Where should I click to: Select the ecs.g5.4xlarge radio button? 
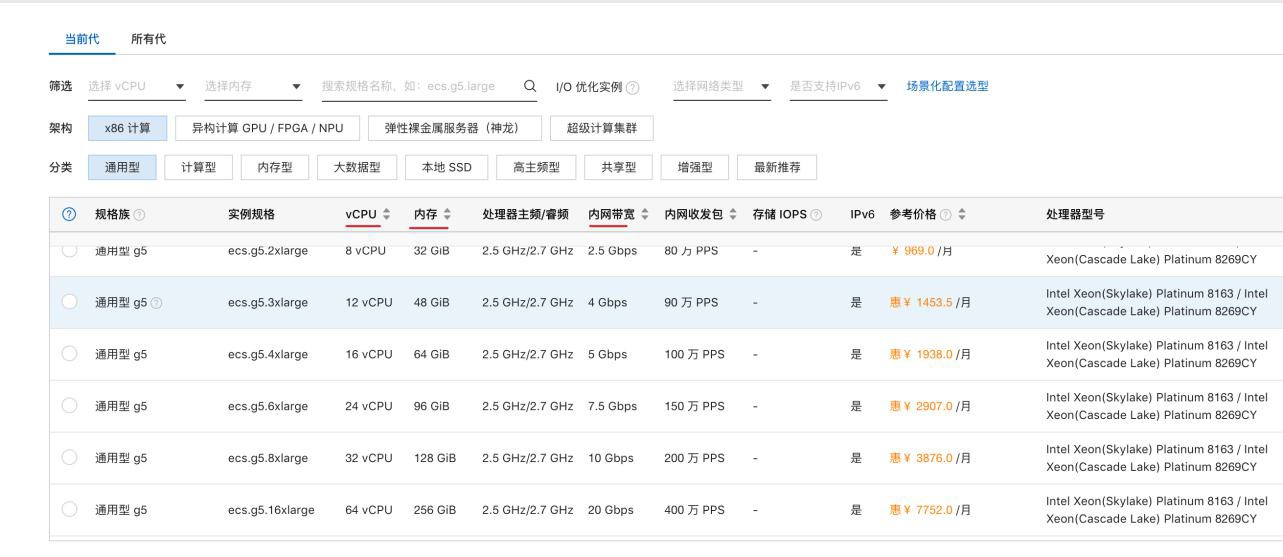tap(69, 354)
